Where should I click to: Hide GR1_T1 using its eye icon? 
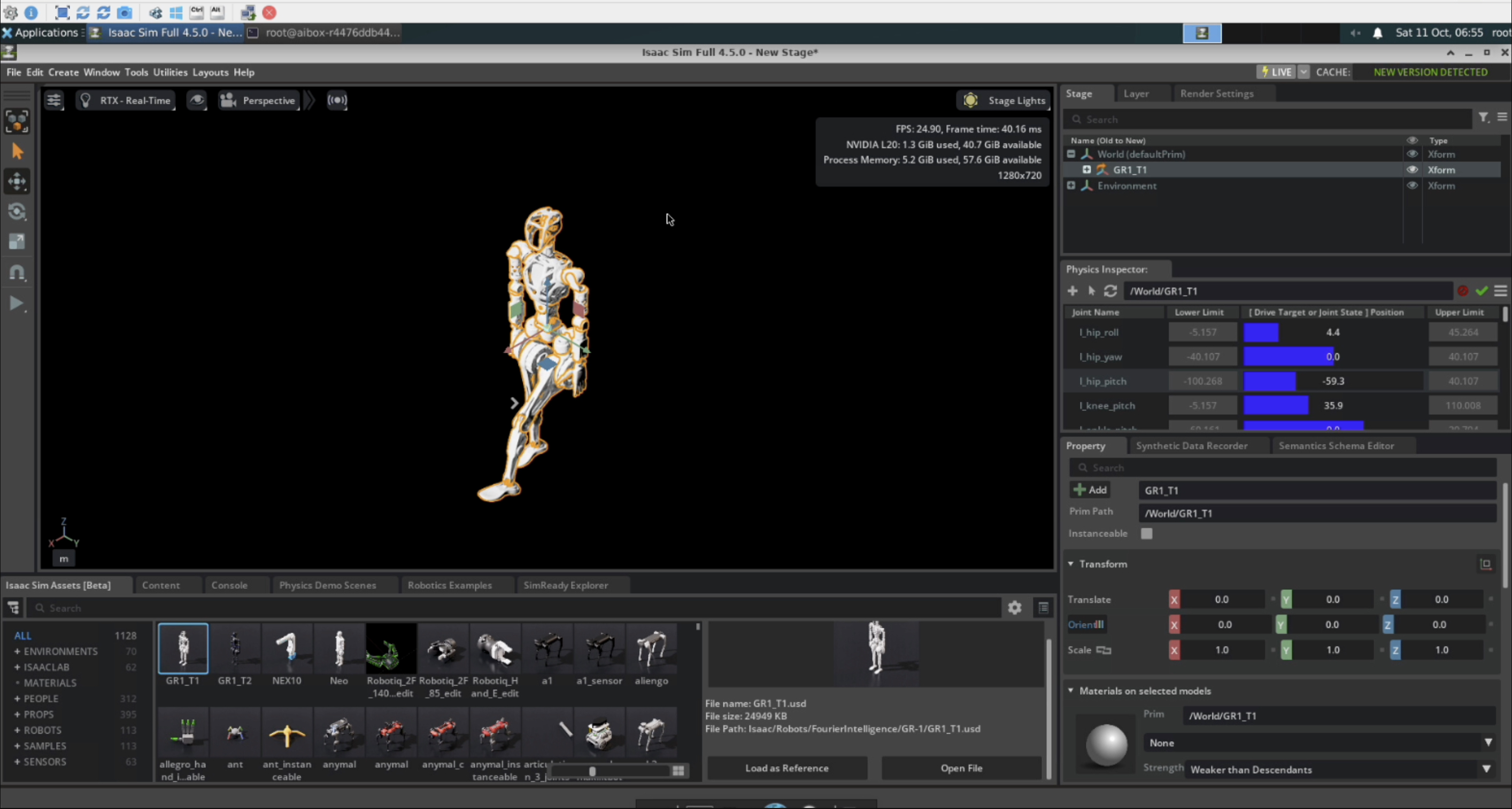click(x=1411, y=169)
